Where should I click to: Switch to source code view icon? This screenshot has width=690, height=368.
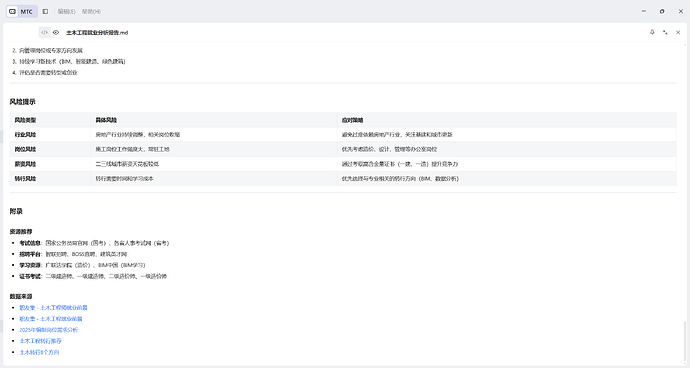pyautogui.click(x=44, y=33)
